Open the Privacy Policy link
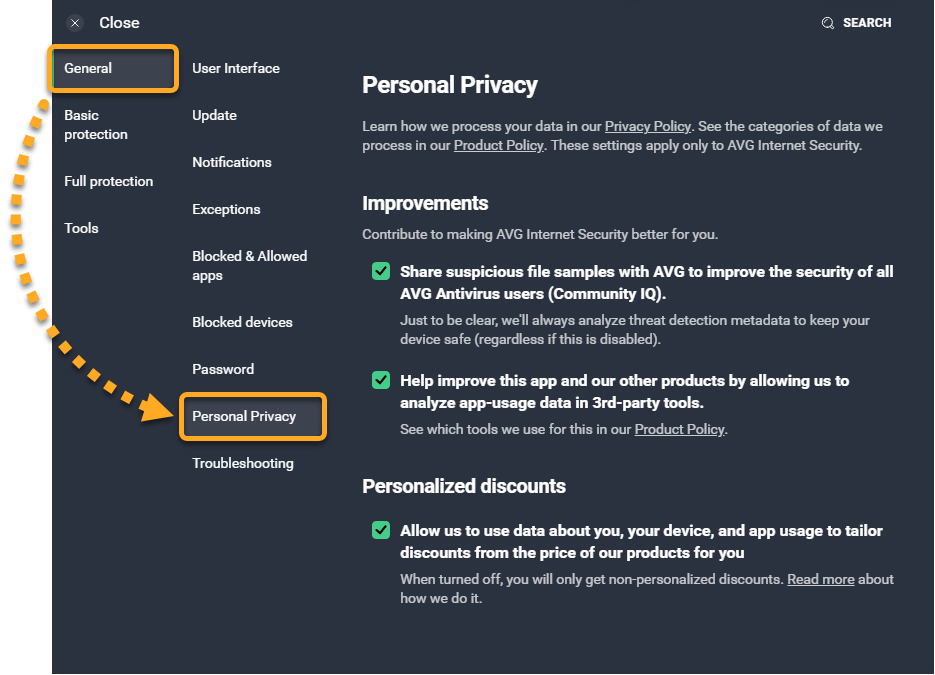This screenshot has height=675, width=935. click(x=647, y=127)
